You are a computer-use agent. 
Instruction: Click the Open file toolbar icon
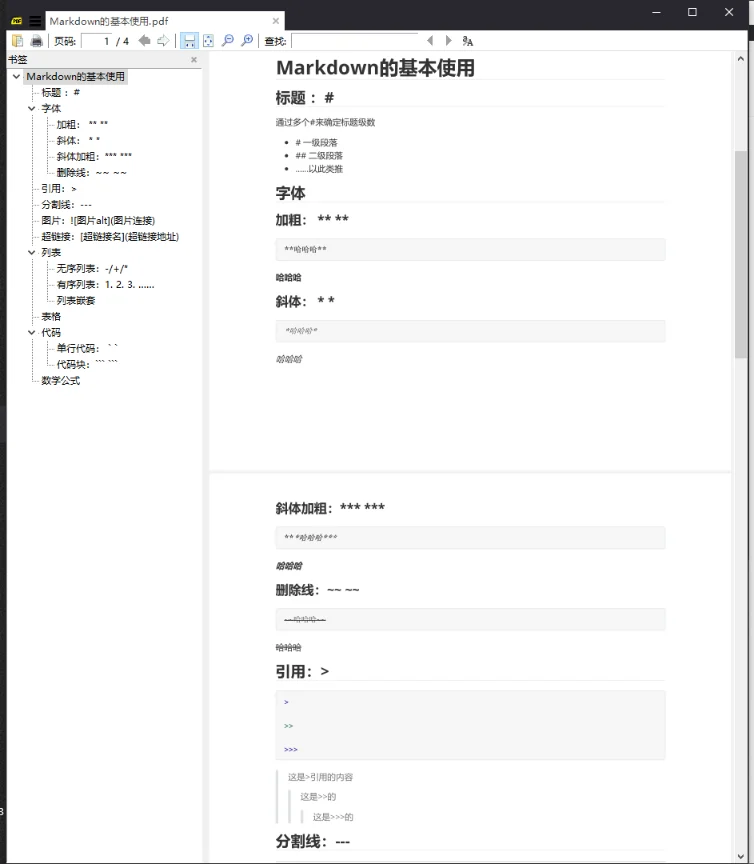pyautogui.click(x=18, y=41)
